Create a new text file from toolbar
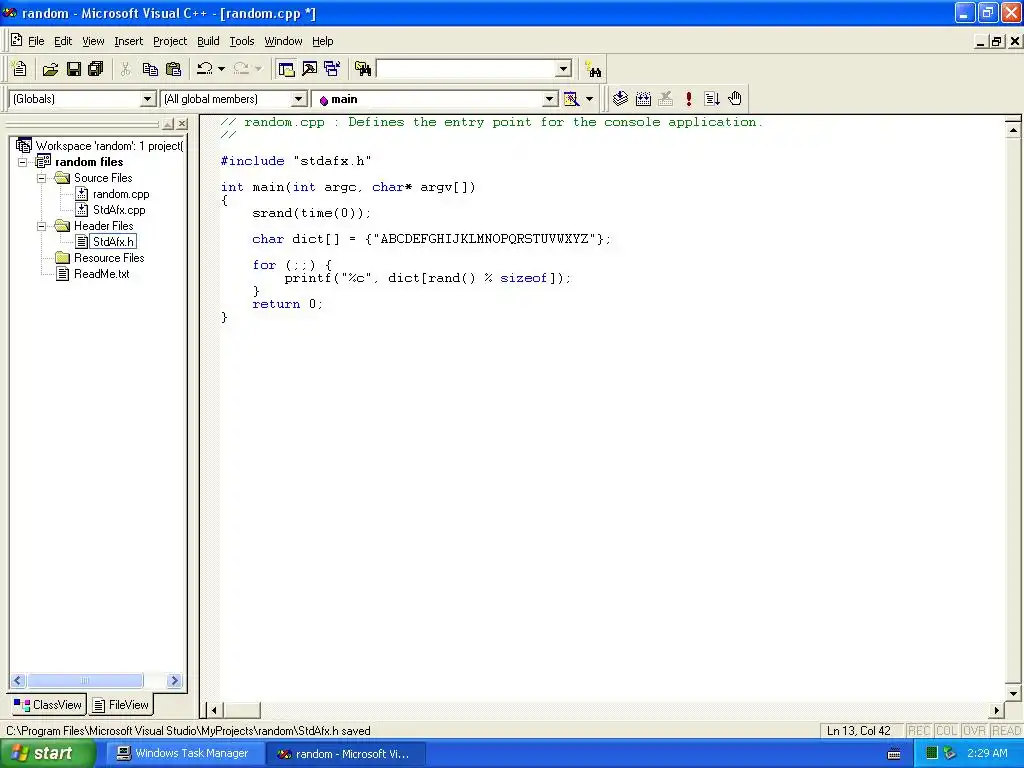 (20, 69)
